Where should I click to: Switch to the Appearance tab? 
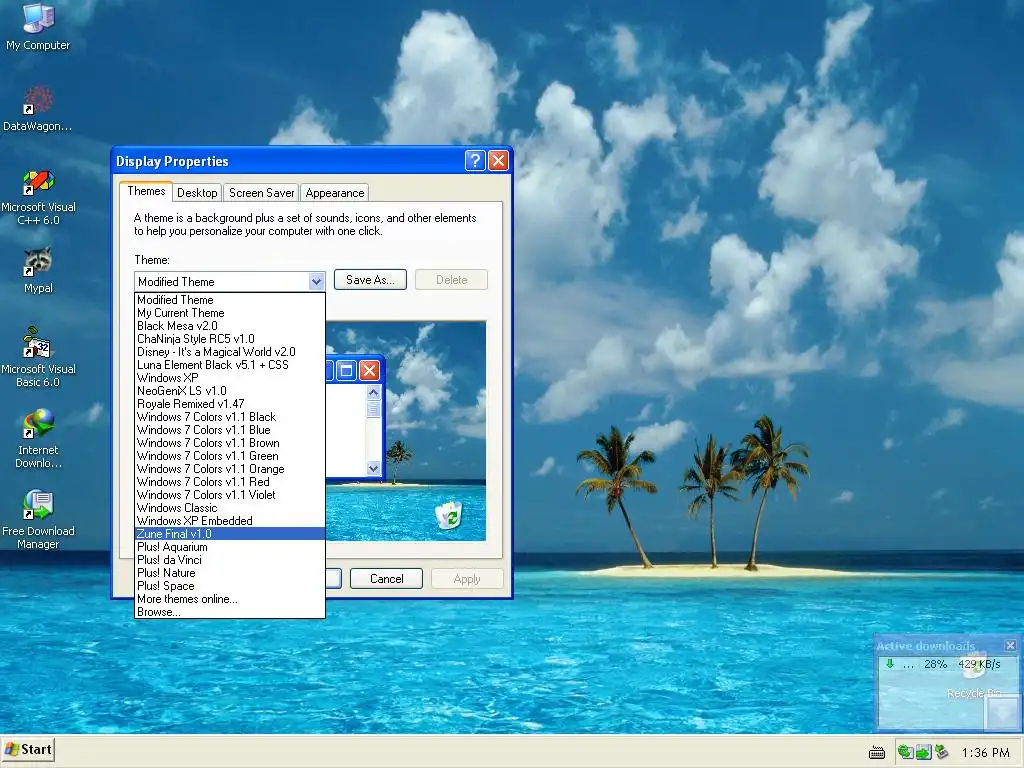tap(335, 193)
